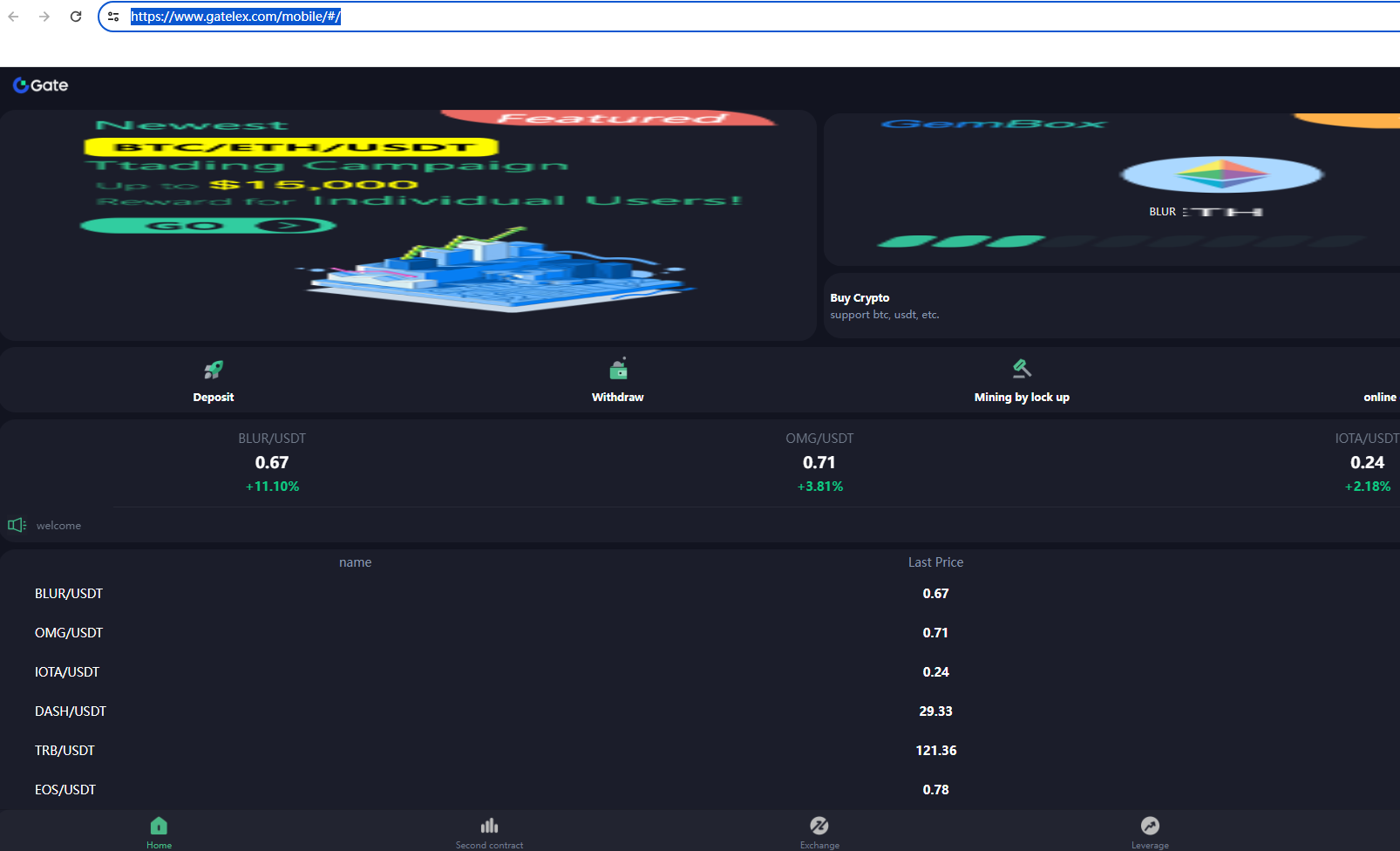This screenshot has height=851, width=1400.
Task: Open the EOS/USDT row in the list
Action: pyautogui.click(x=700, y=790)
